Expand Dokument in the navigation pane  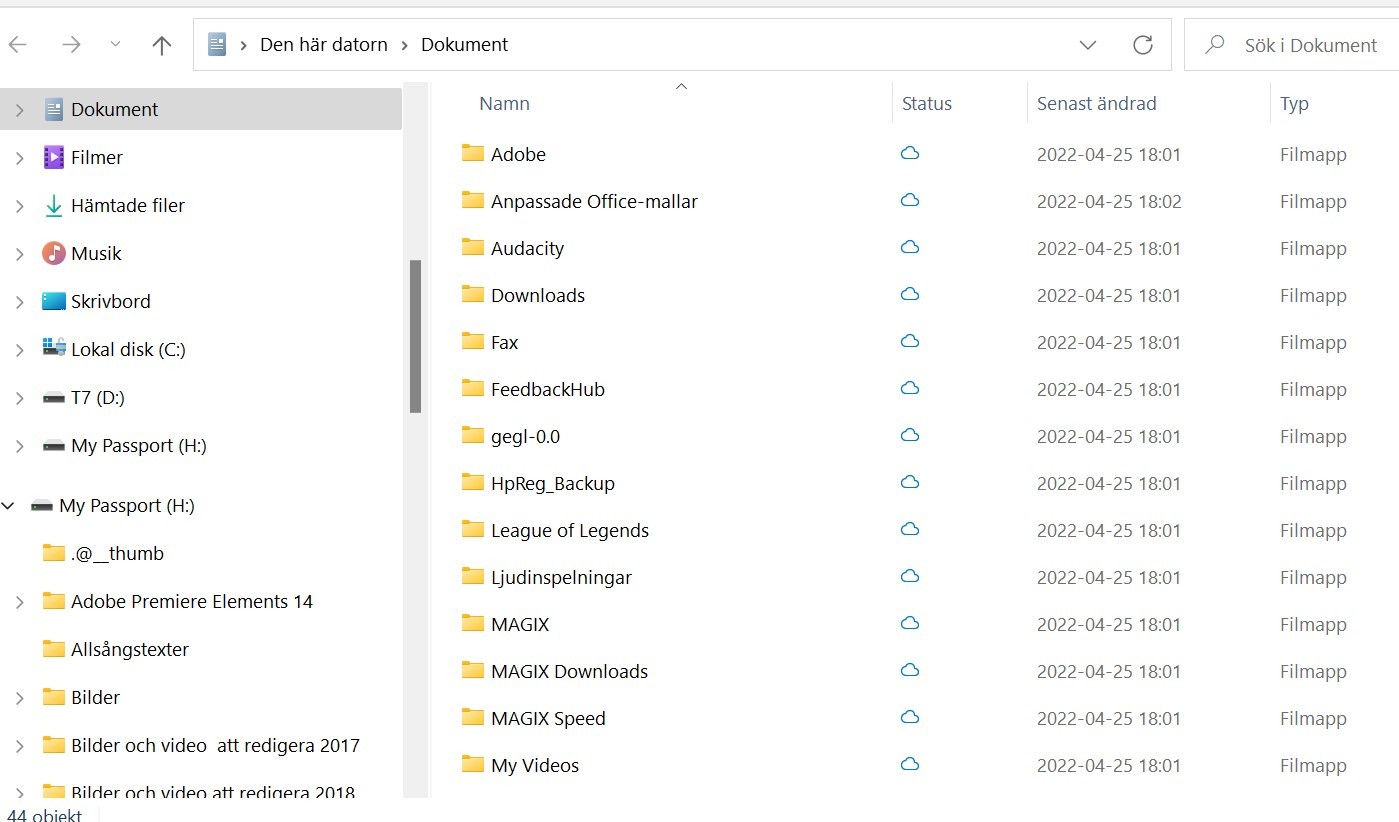pos(19,110)
